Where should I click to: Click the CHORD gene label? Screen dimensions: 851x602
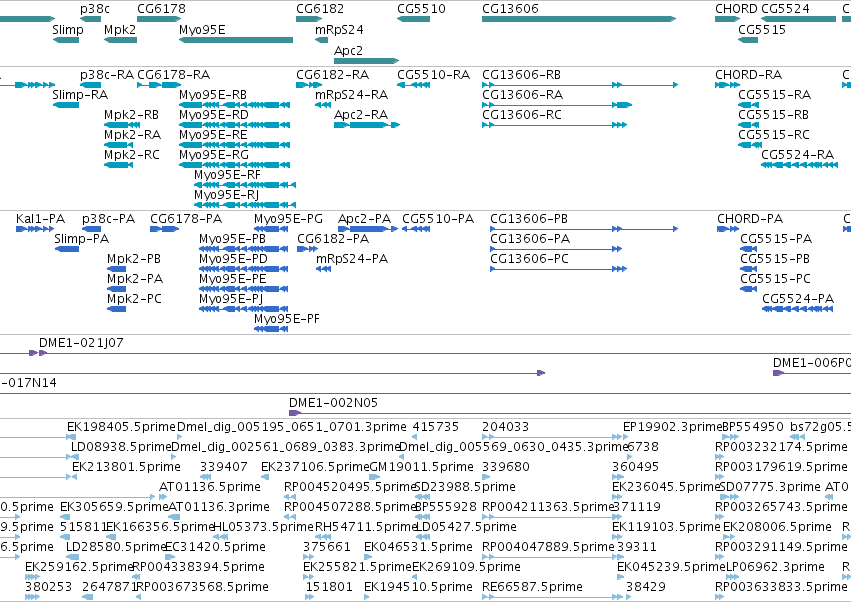736,9
